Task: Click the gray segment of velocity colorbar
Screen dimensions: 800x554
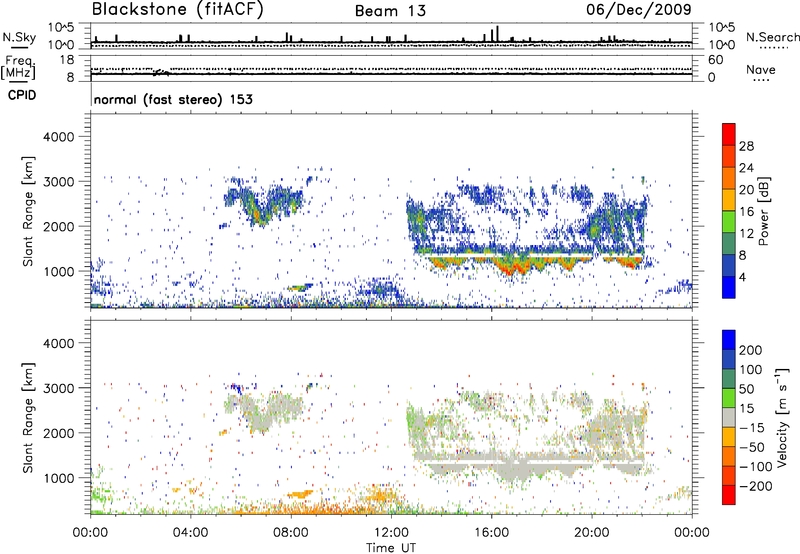Action: click(x=729, y=418)
